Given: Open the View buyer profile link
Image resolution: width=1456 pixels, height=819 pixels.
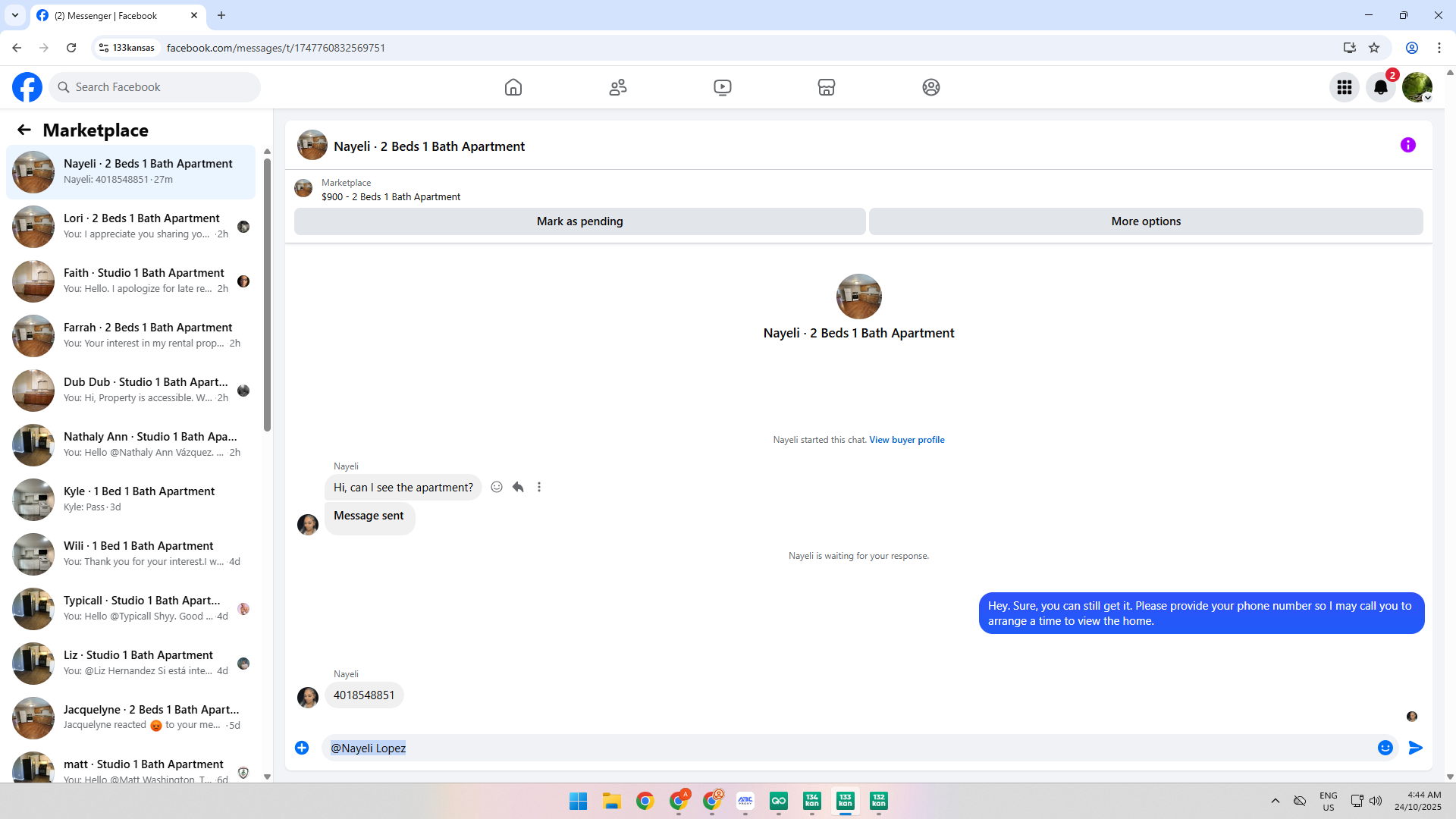Looking at the screenshot, I should [x=907, y=440].
